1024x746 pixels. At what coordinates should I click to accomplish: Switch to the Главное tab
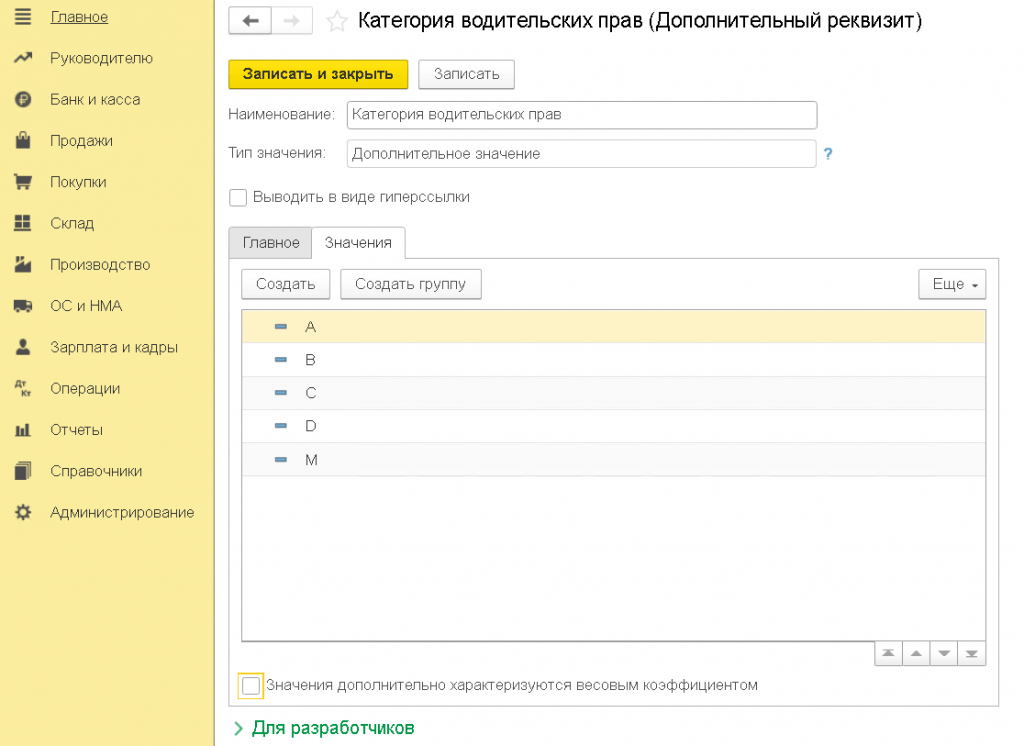pyautogui.click(x=271, y=243)
